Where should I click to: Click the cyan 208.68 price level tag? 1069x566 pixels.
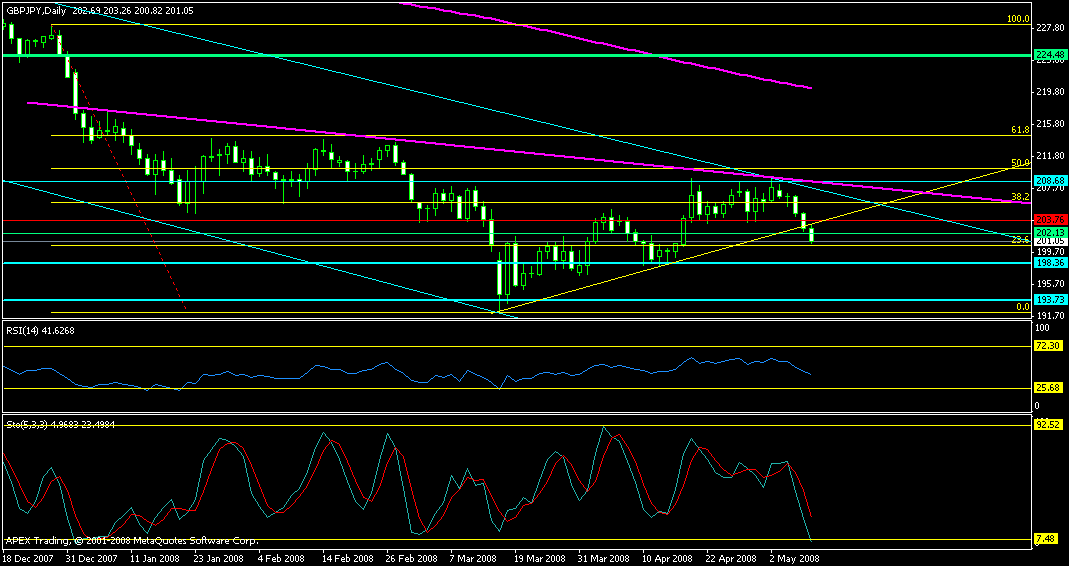coord(1047,180)
